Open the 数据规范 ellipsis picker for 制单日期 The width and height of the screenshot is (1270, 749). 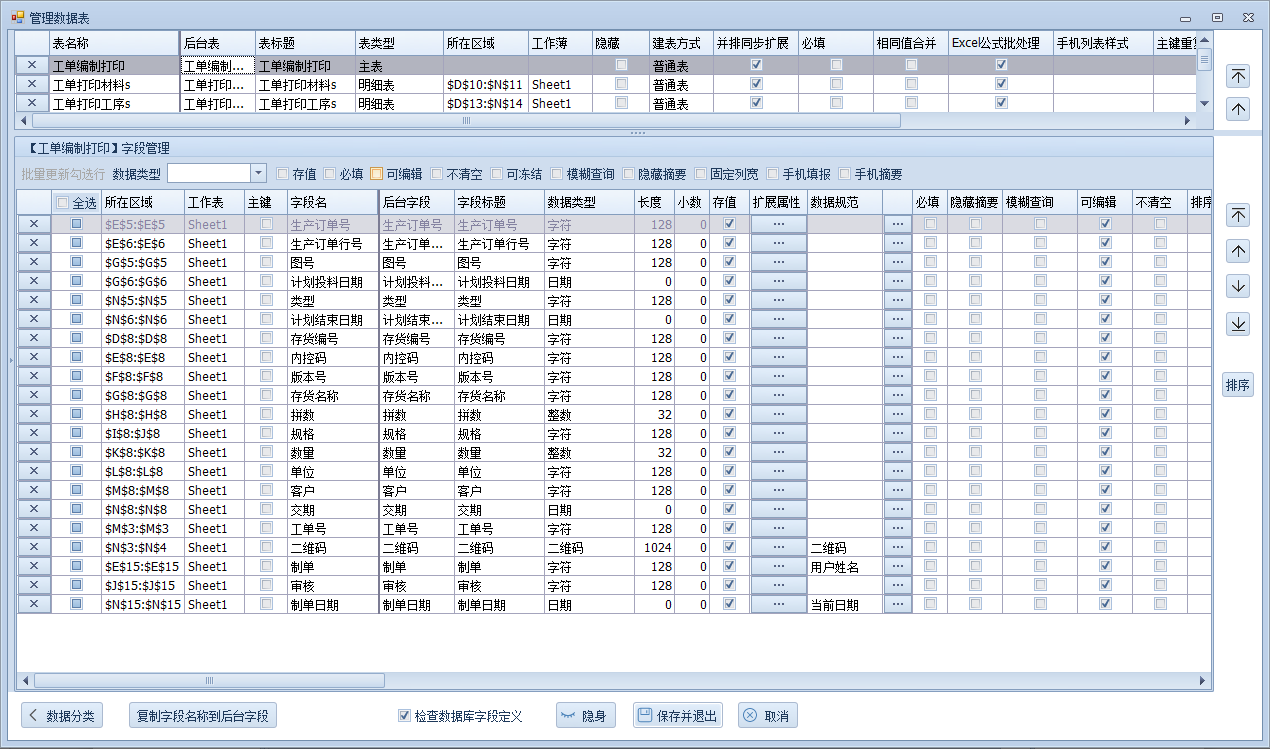click(897, 604)
